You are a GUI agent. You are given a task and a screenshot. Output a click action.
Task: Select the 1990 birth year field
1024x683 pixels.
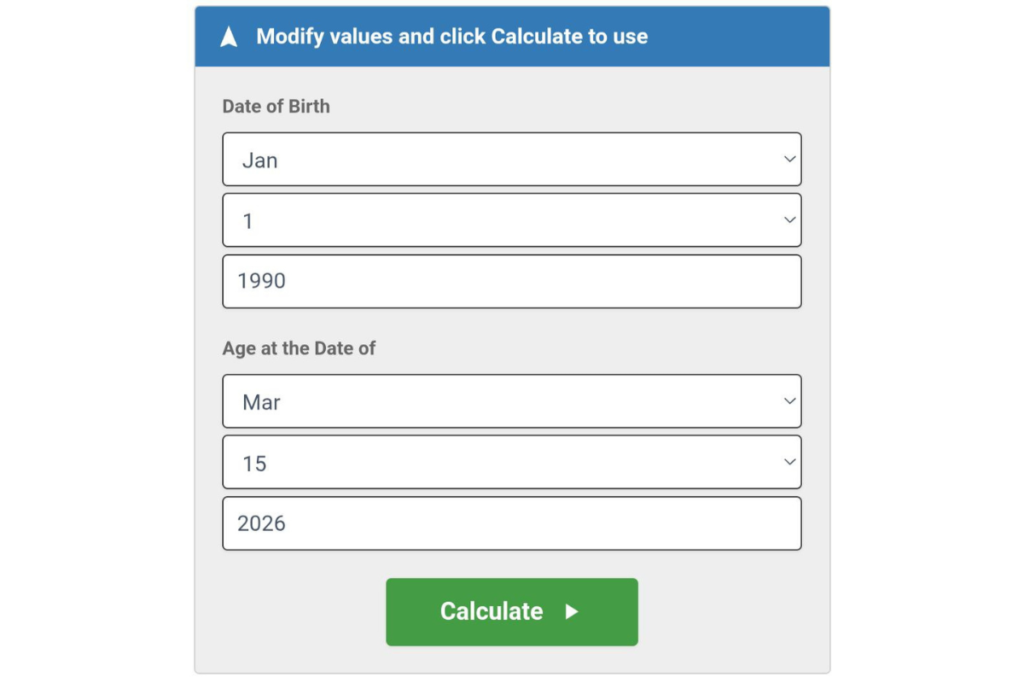(512, 281)
